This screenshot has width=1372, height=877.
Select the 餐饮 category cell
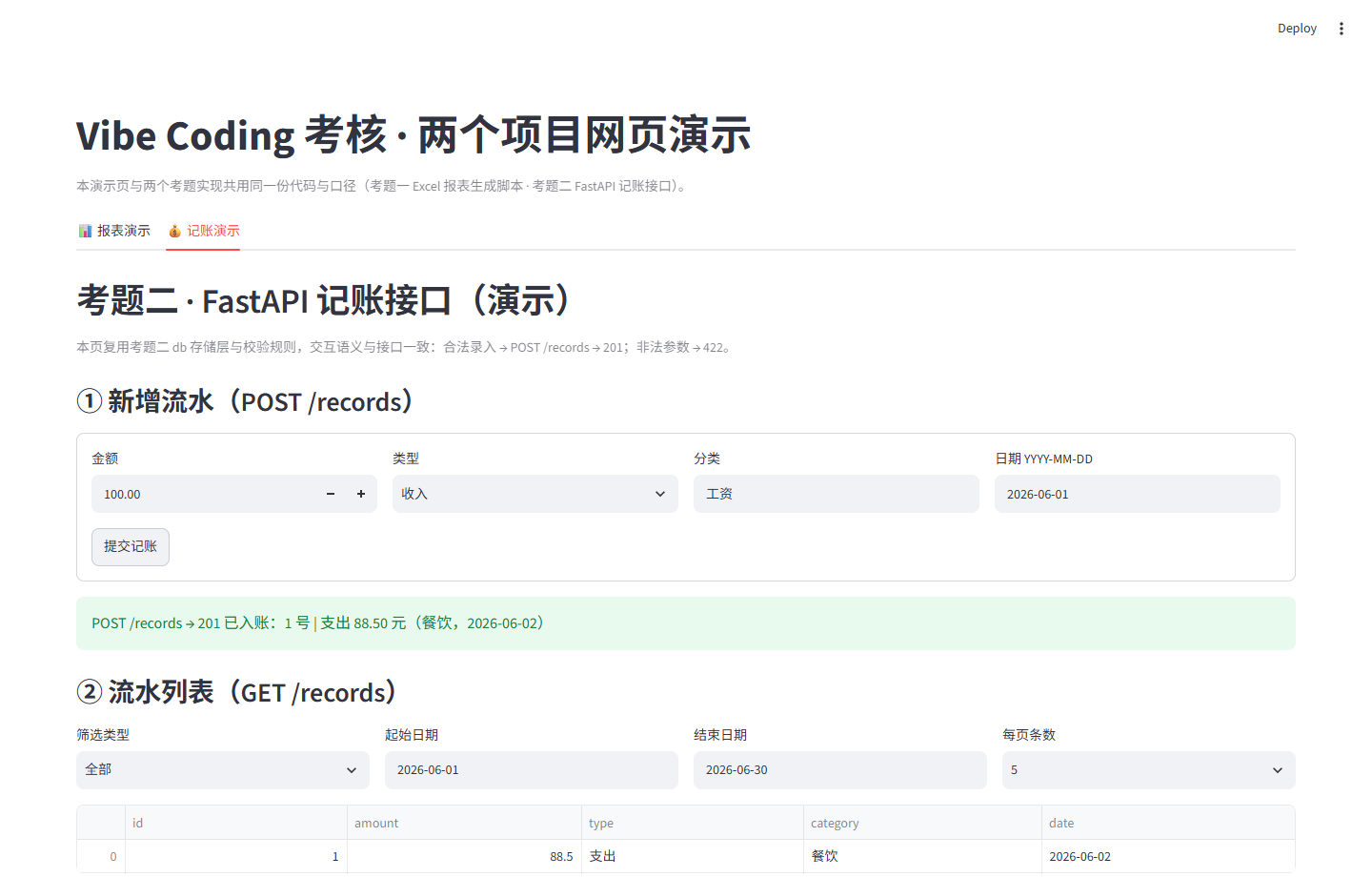923,856
